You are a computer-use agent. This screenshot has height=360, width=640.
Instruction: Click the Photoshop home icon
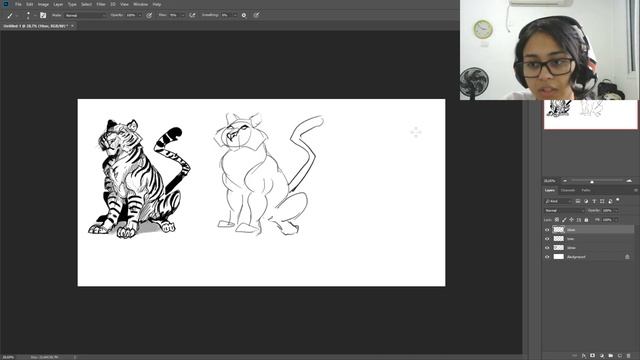6,4
